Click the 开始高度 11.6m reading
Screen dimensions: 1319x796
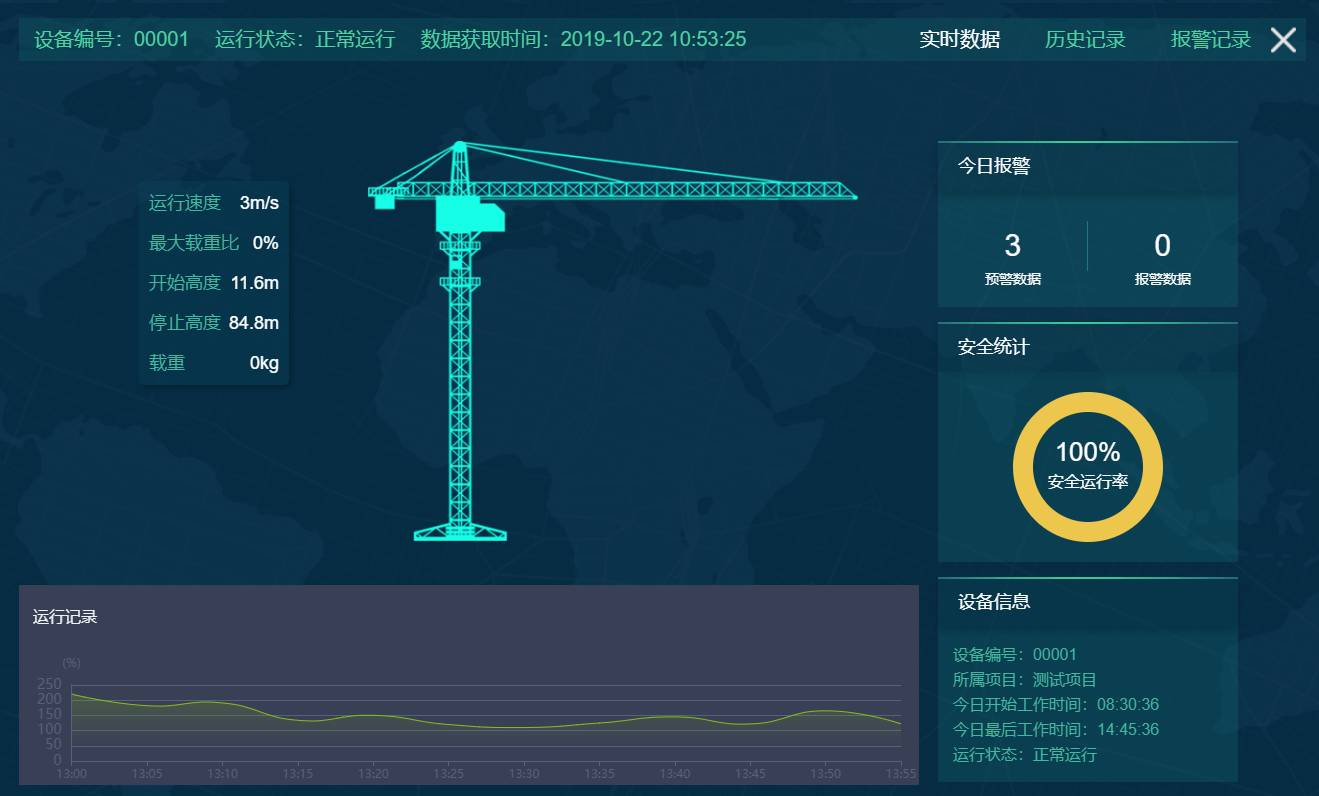pyautogui.click(x=254, y=283)
